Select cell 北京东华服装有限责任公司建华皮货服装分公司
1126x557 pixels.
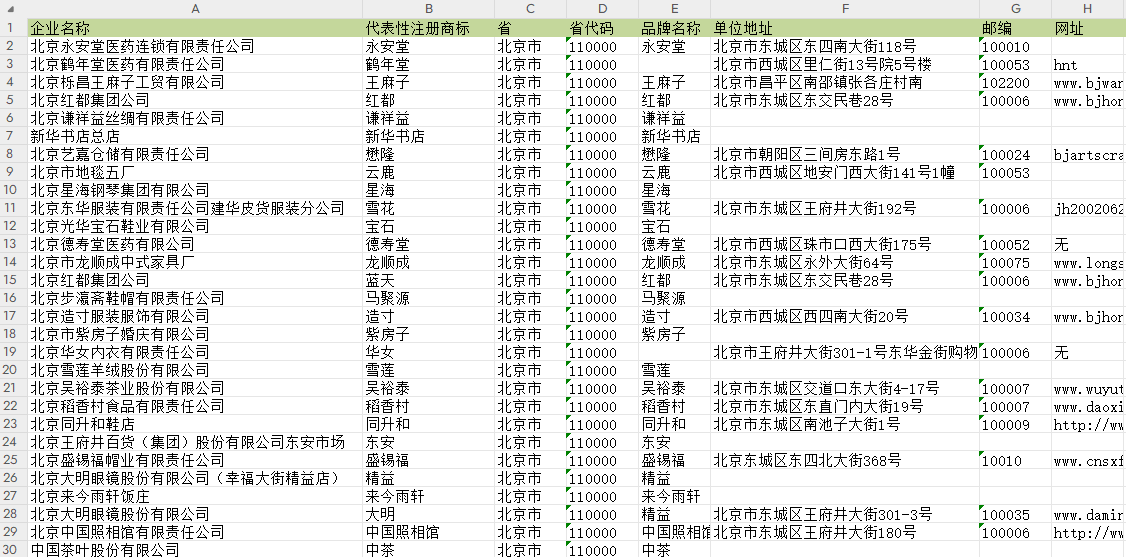(x=195, y=208)
